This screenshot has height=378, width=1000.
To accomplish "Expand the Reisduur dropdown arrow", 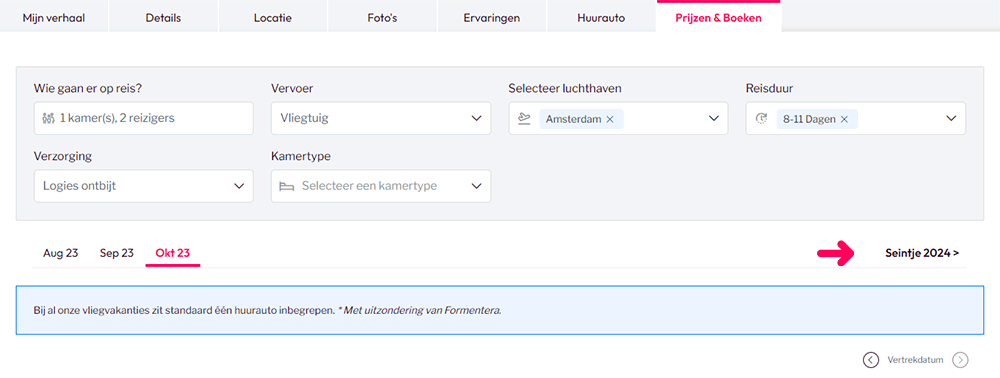I will (x=951, y=118).
